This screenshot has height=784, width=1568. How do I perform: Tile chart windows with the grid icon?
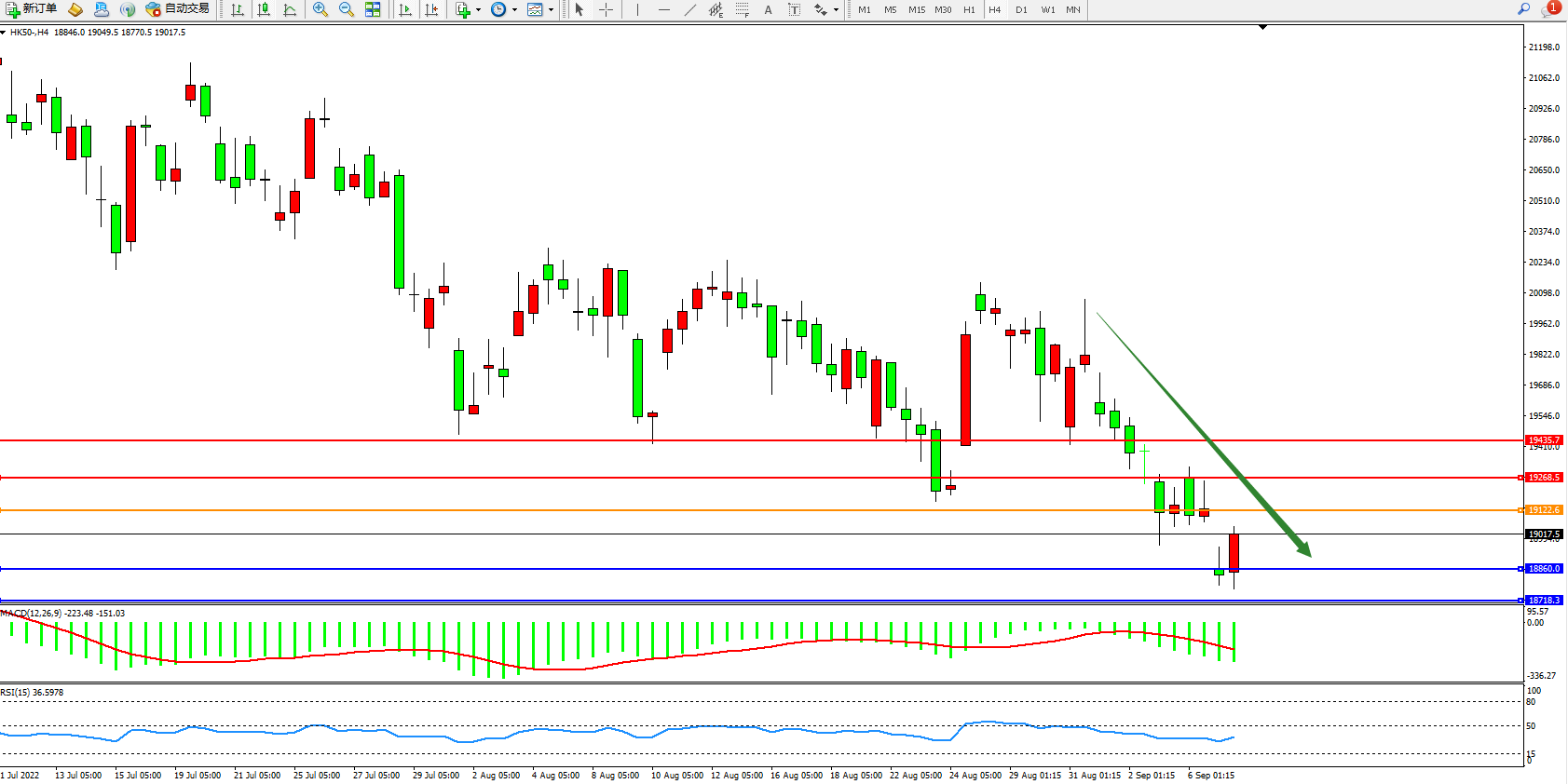click(x=373, y=9)
